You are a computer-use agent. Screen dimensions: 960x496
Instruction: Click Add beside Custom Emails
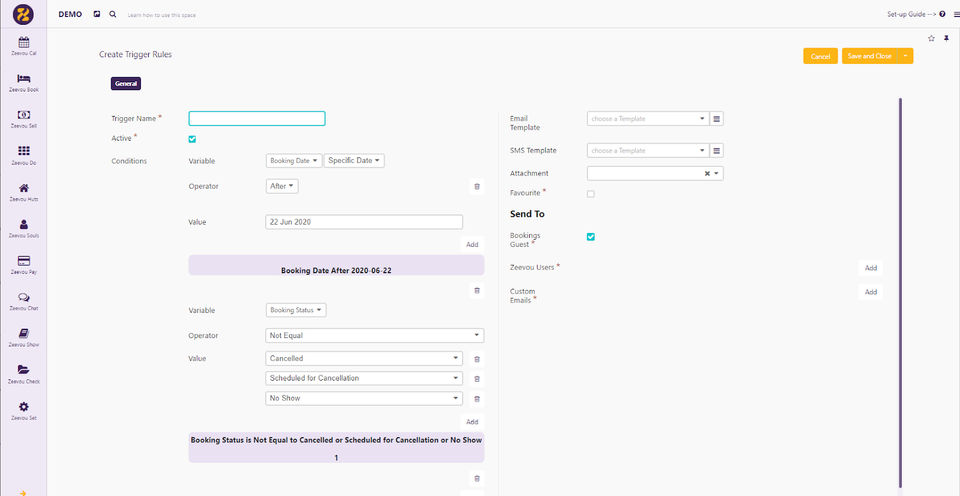(871, 292)
